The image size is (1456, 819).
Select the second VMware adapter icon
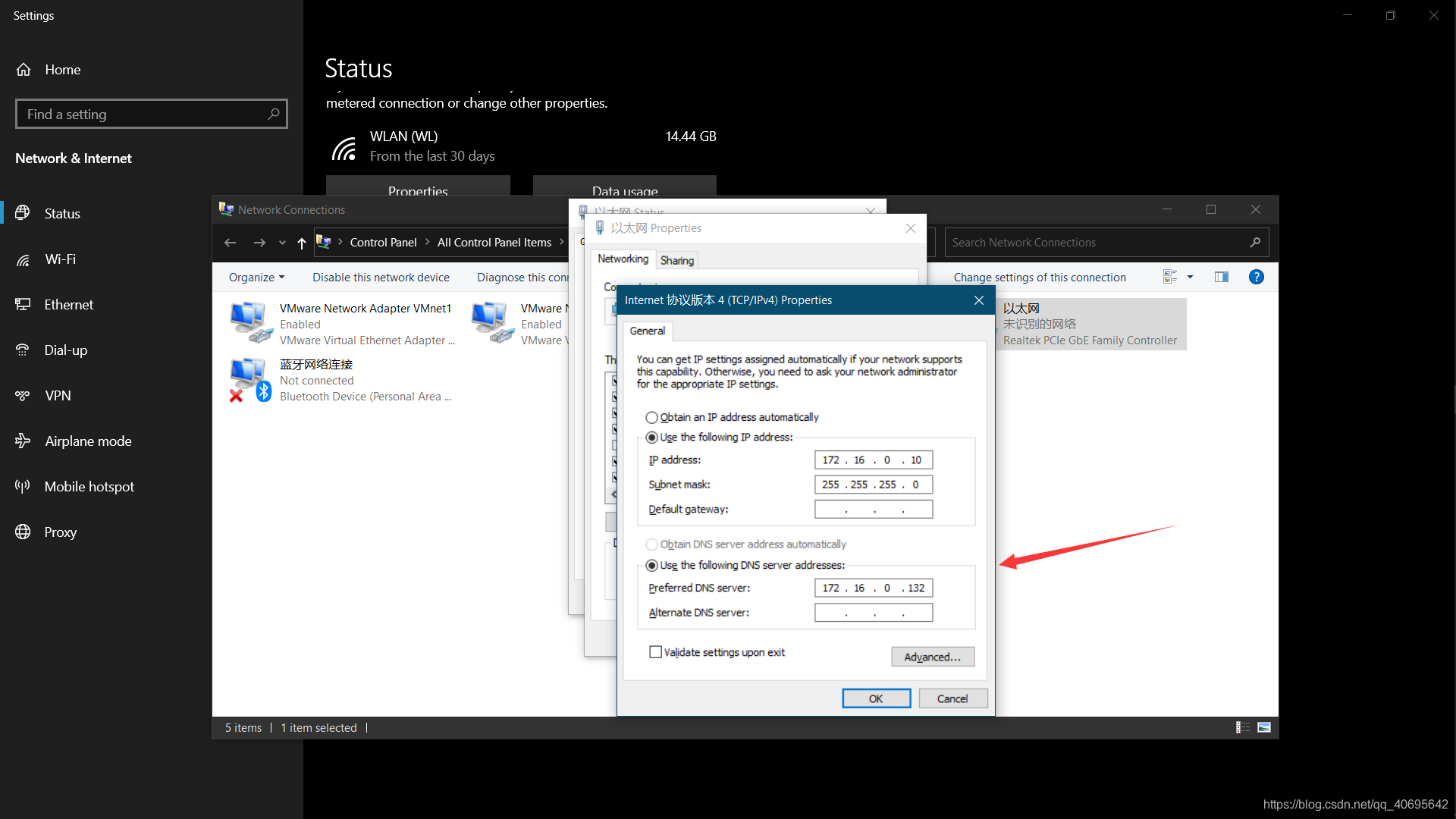492,322
